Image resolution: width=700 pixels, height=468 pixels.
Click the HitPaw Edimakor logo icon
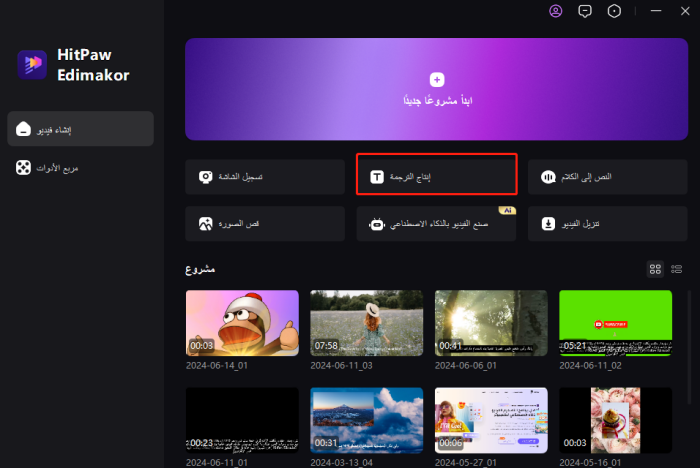32,65
